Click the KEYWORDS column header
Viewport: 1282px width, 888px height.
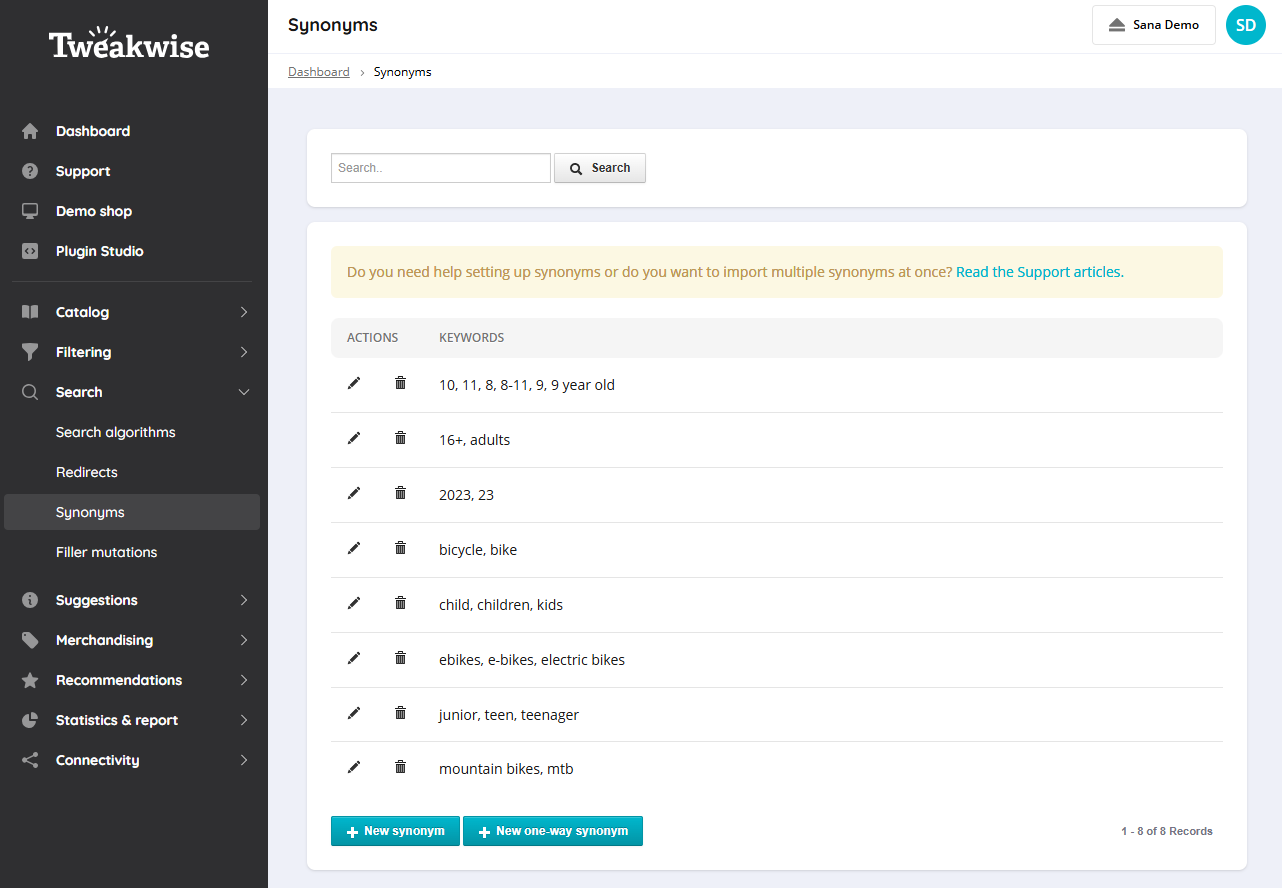tap(471, 338)
